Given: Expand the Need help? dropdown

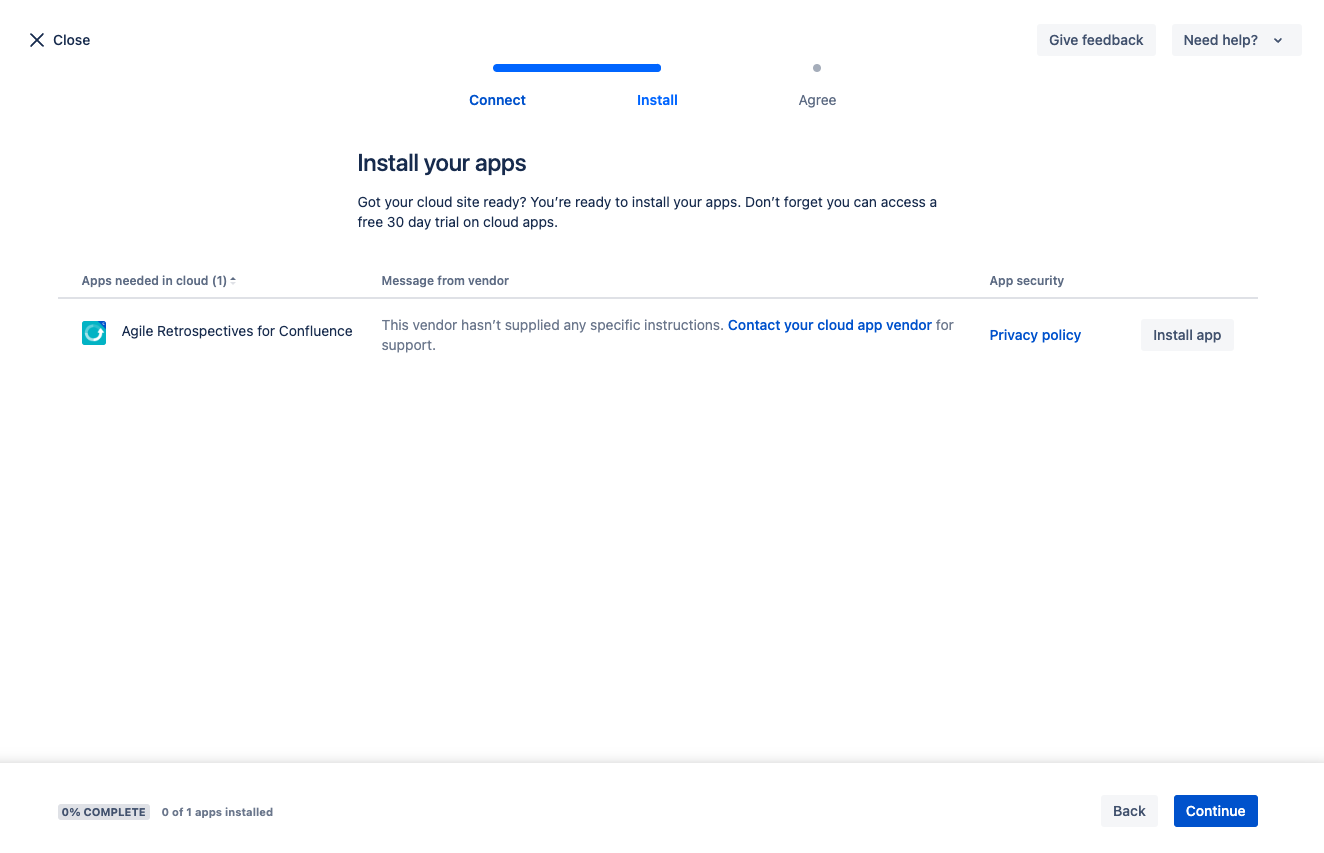Looking at the screenshot, I should (1235, 40).
